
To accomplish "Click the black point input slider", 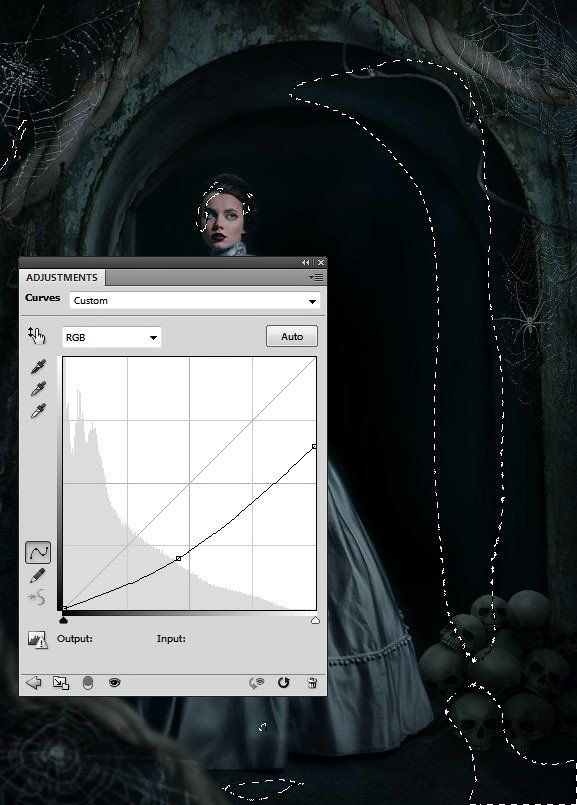I will pos(63,621).
